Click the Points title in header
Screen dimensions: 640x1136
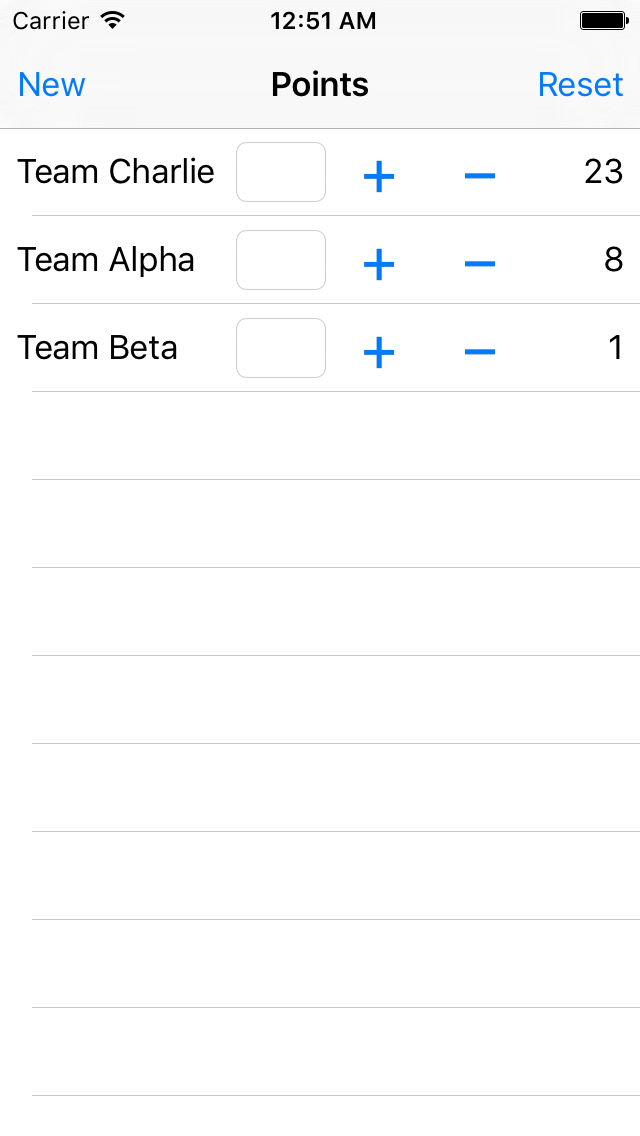(x=320, y=85)
